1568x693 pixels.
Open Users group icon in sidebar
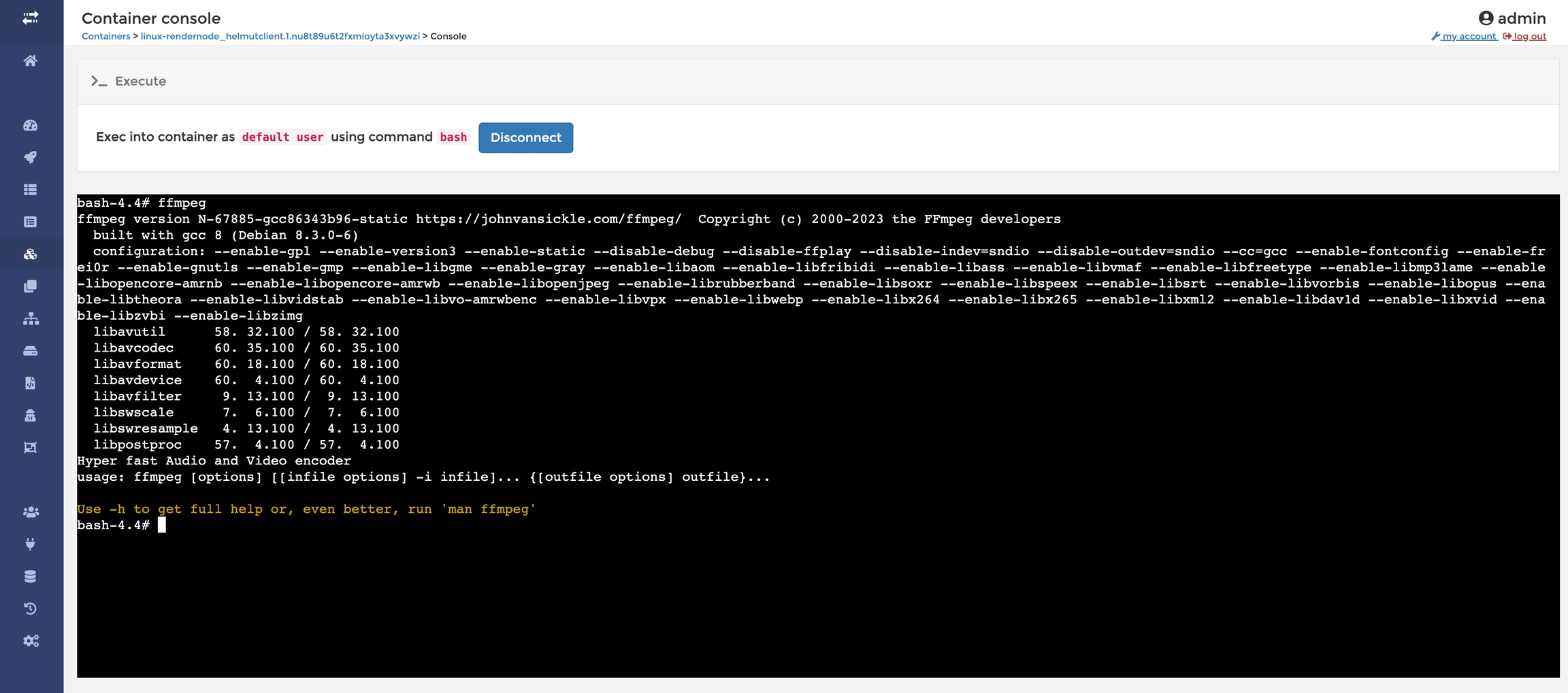click(30, 512)
